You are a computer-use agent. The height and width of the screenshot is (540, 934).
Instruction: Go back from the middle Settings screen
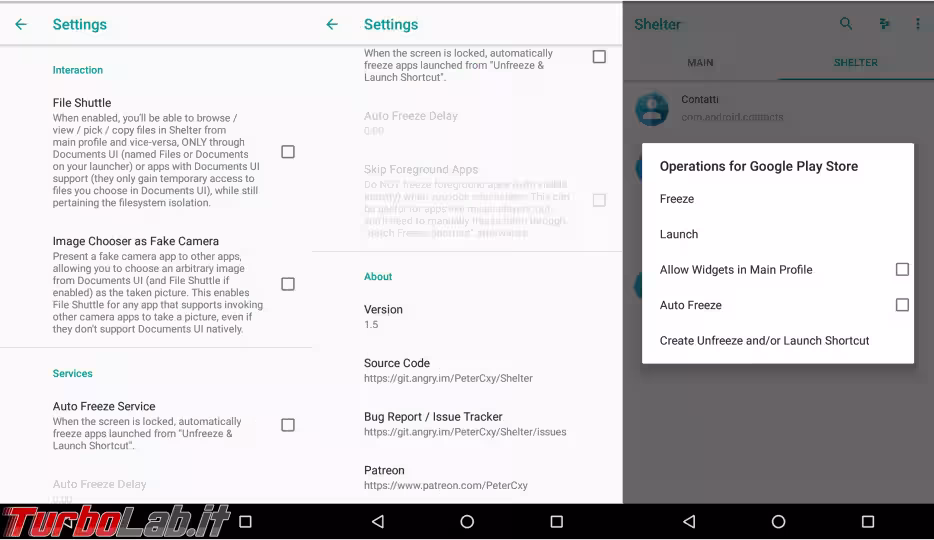(332, 24)
